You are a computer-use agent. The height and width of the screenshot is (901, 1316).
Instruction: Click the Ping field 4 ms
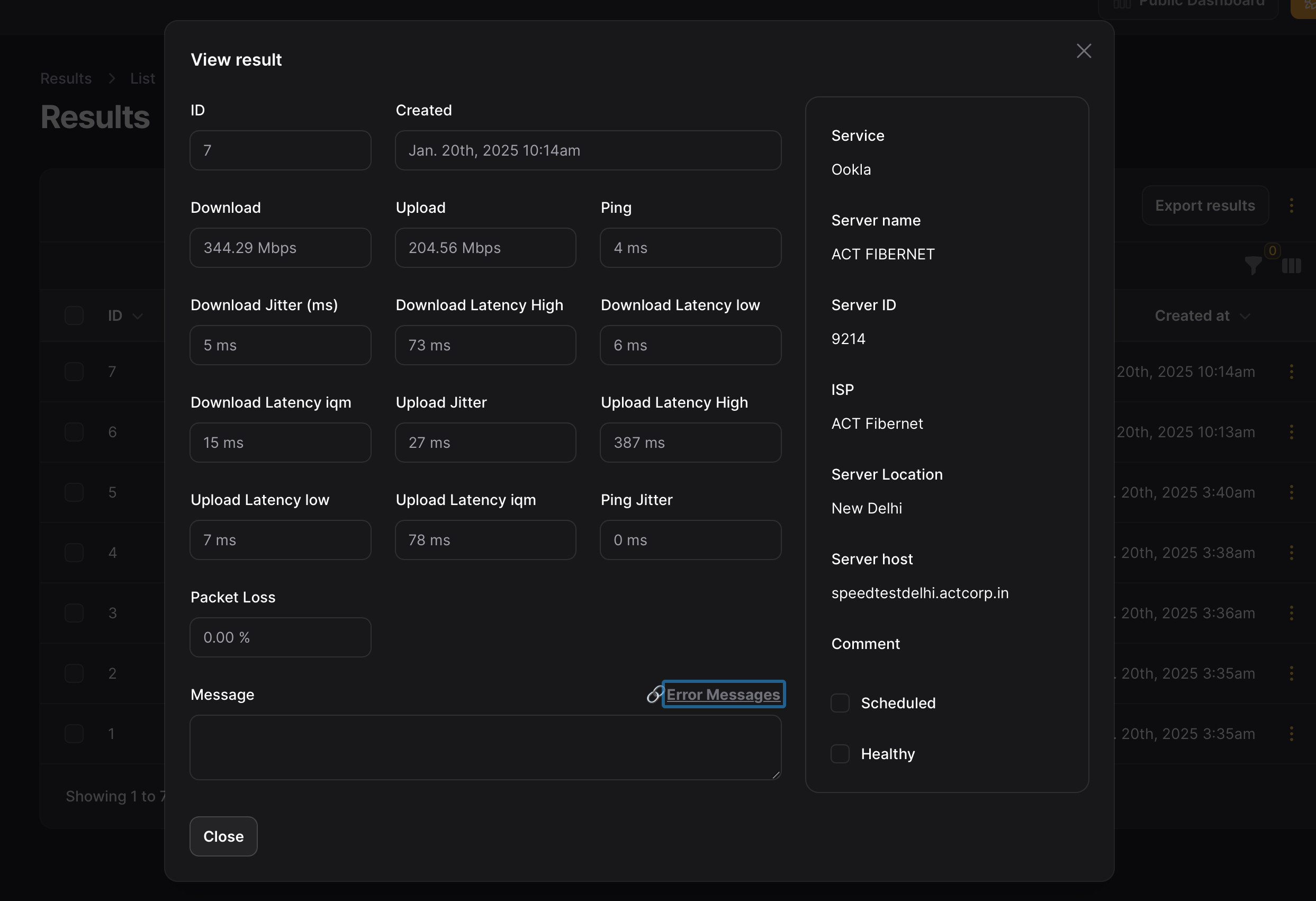pyautogui.click(x=690, y=247)
